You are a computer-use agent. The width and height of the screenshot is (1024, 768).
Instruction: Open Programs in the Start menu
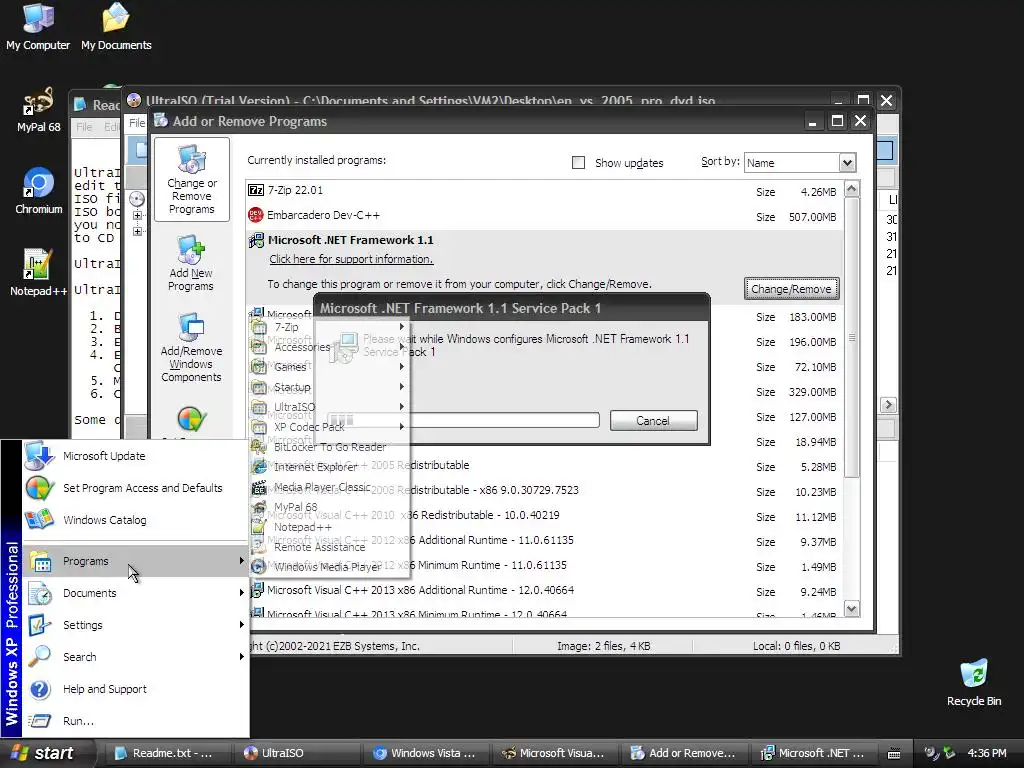point(136,561)
